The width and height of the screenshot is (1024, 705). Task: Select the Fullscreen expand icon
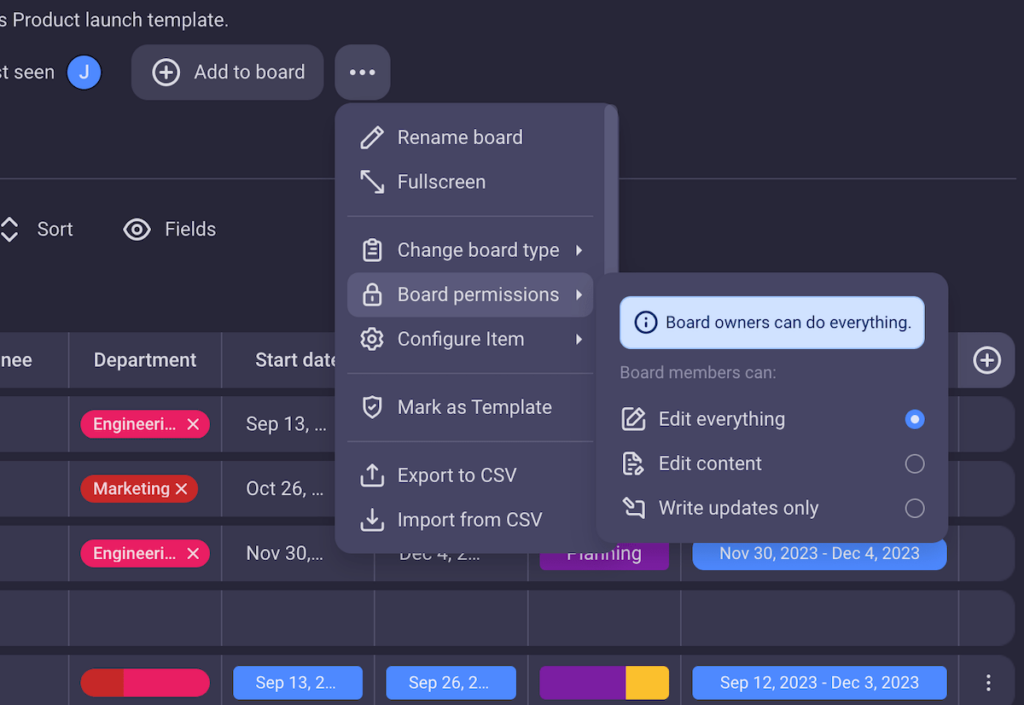[372, 181]
